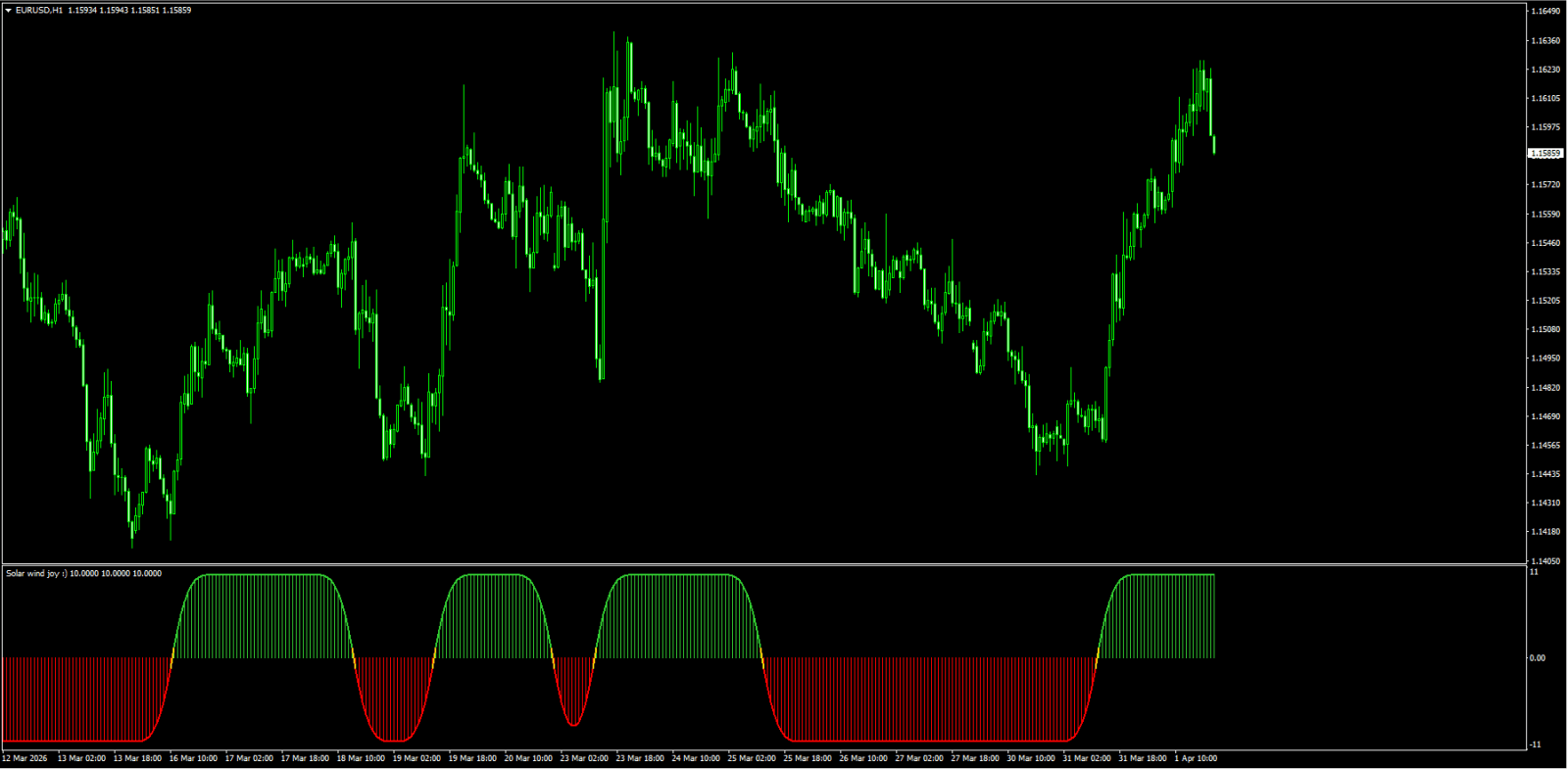Click the 1.15205 price scale label

point(1545,301)
